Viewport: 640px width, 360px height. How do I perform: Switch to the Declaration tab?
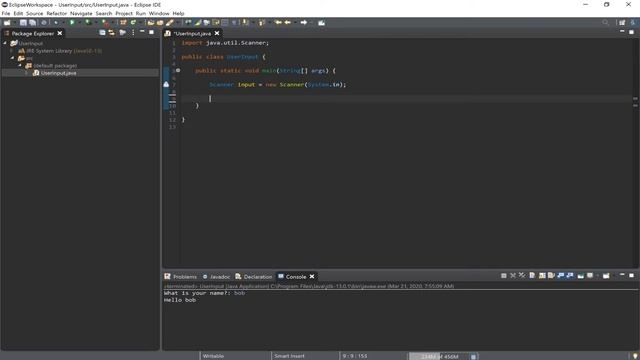tap(253, 277)
